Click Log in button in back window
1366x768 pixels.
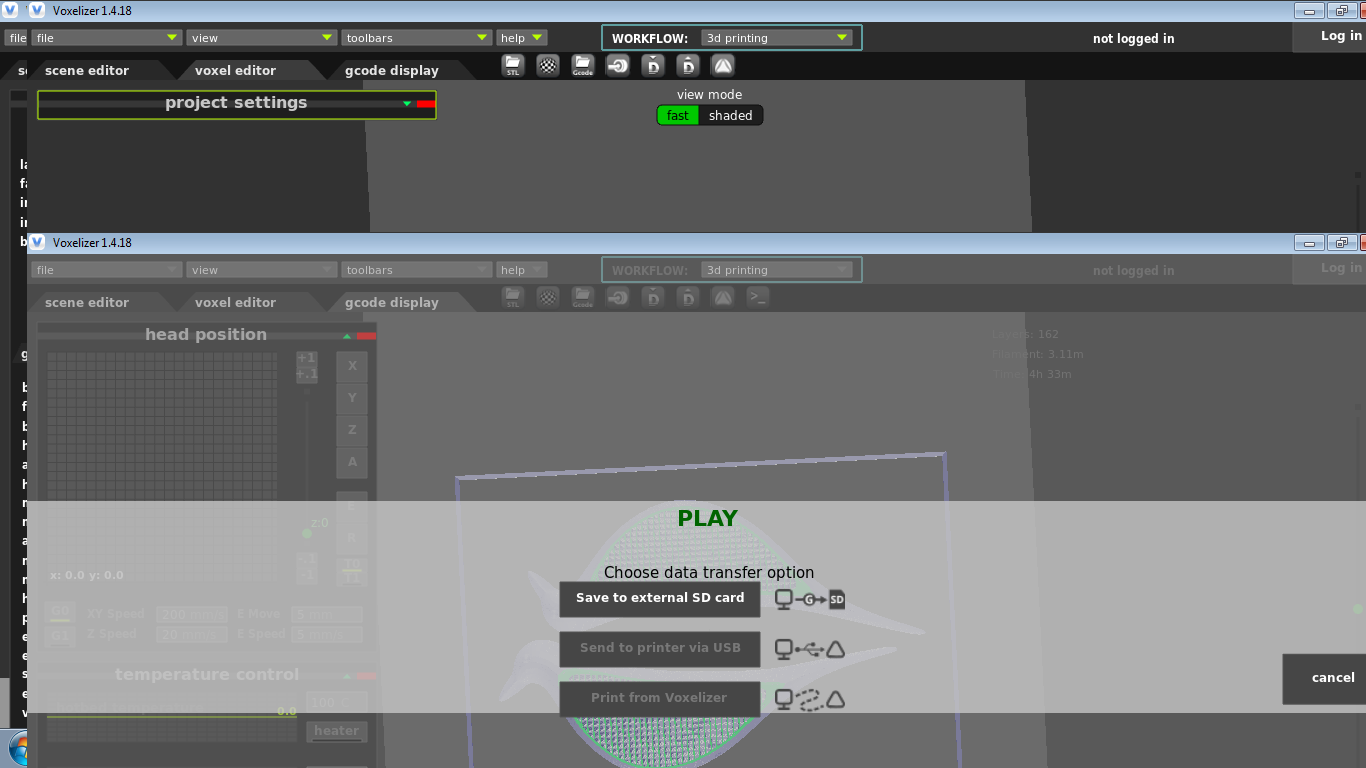coord(1330,36)
